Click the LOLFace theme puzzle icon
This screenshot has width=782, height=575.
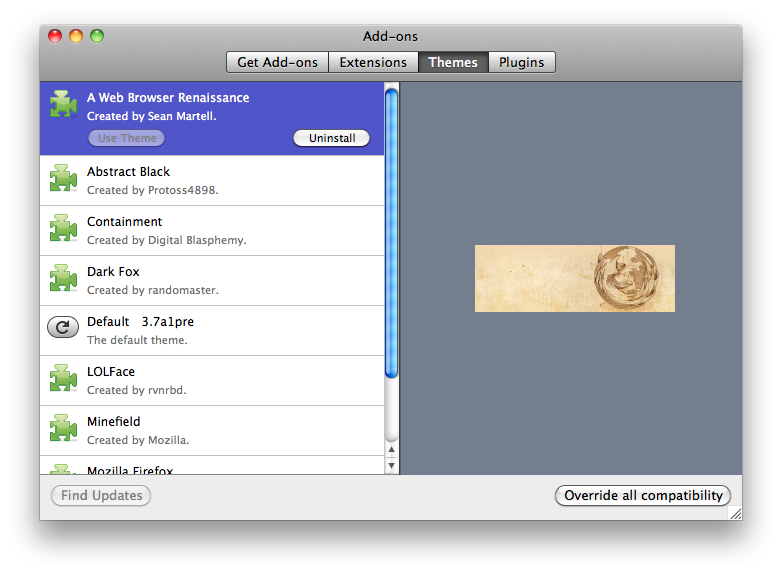click(63, 378)
